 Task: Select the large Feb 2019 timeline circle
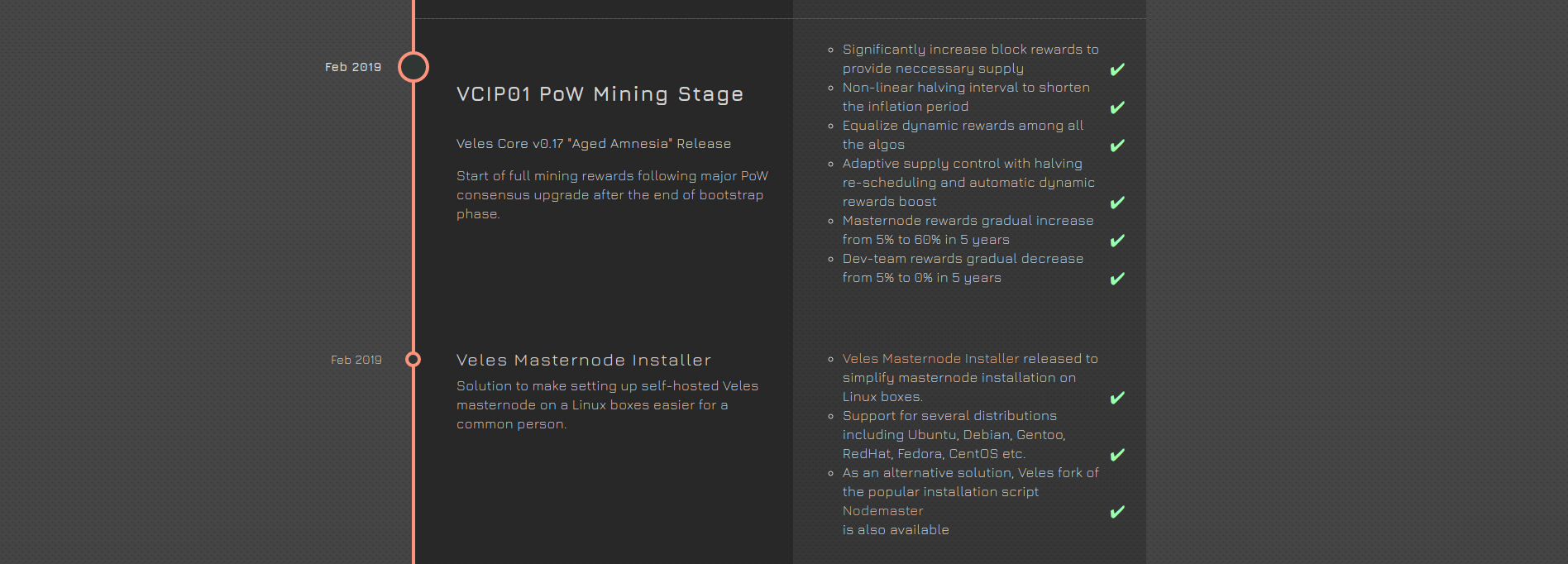click(x=414, y=67)
